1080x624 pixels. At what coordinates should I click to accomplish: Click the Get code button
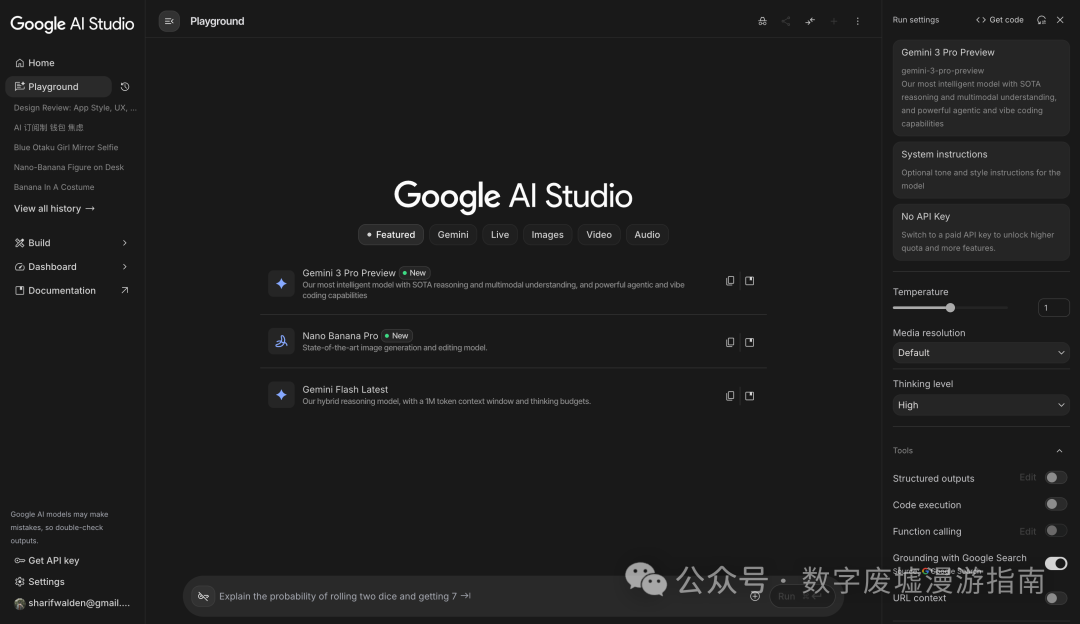(999, 20)
